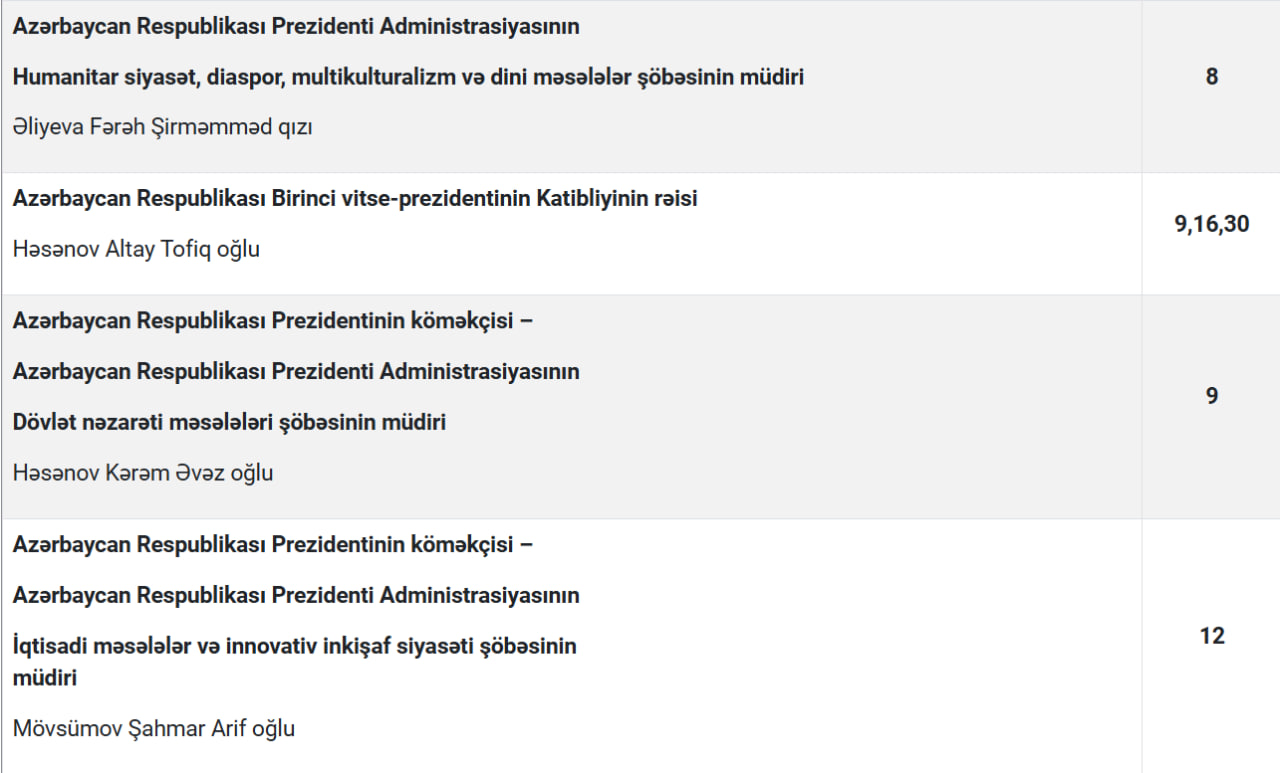
Task: Click the standalone word "müdiri" in last row
Action: tap(45, 677)
